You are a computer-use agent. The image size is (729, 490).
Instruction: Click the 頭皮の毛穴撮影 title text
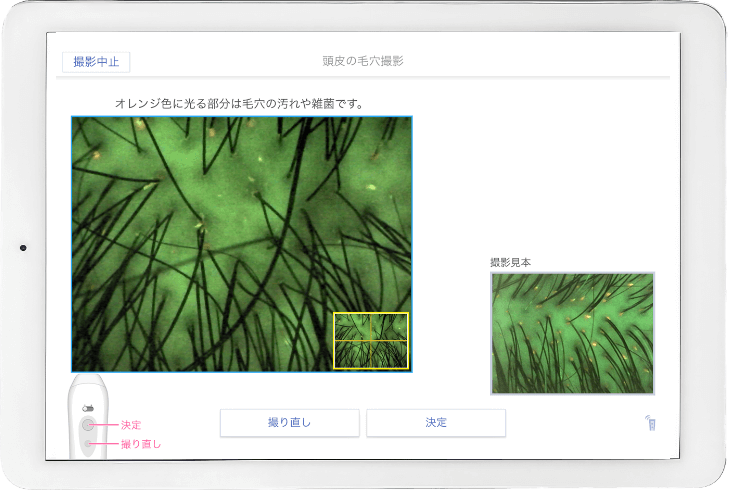363,61
